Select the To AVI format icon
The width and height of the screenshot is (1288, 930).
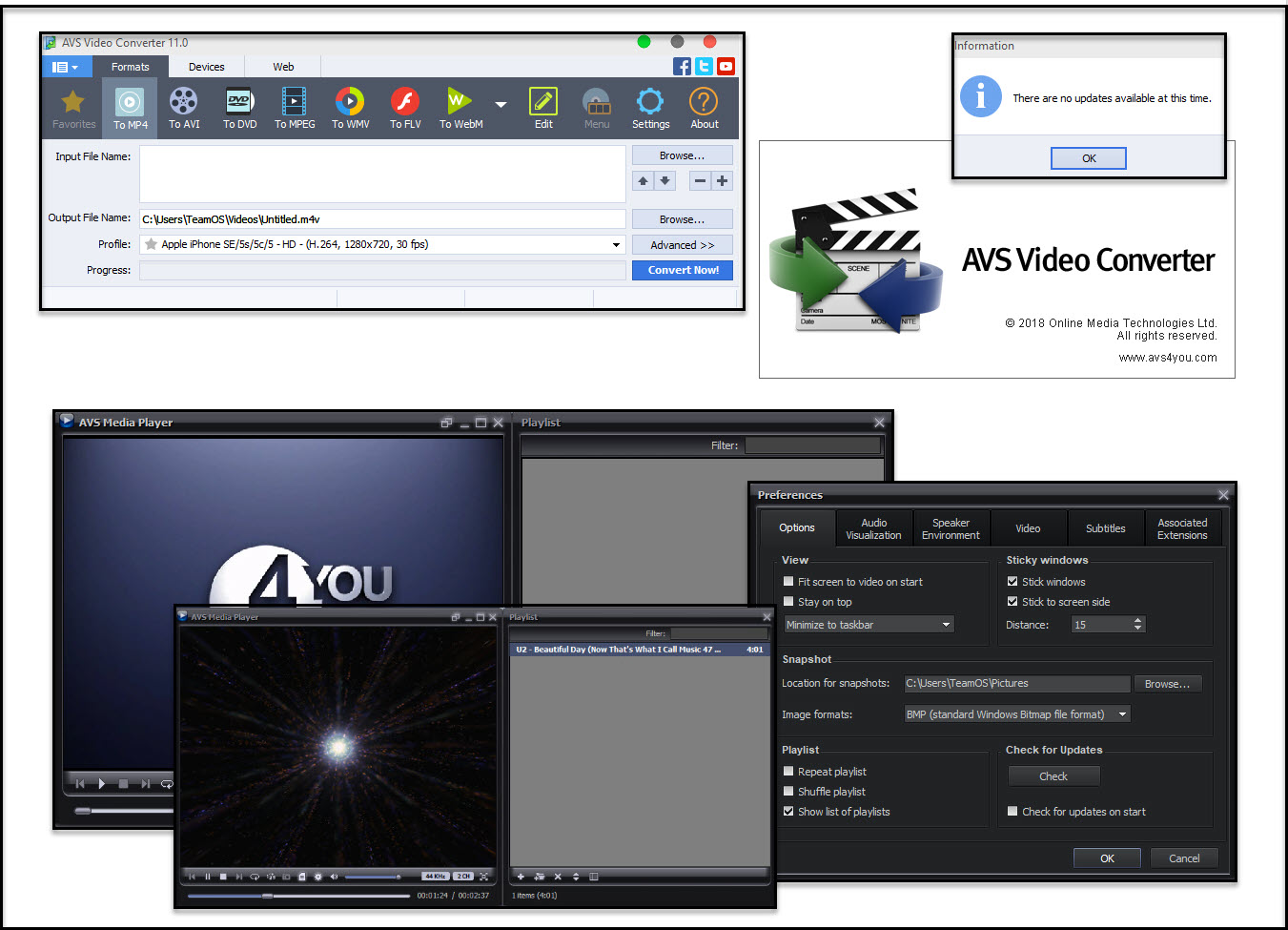[x=184, y=109]
